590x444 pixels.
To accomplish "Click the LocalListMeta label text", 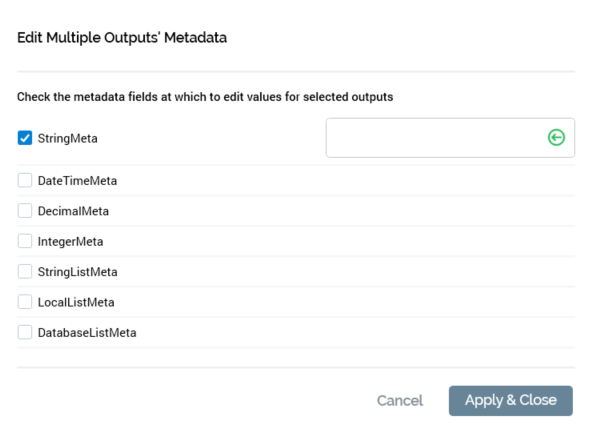I will 76,302.
